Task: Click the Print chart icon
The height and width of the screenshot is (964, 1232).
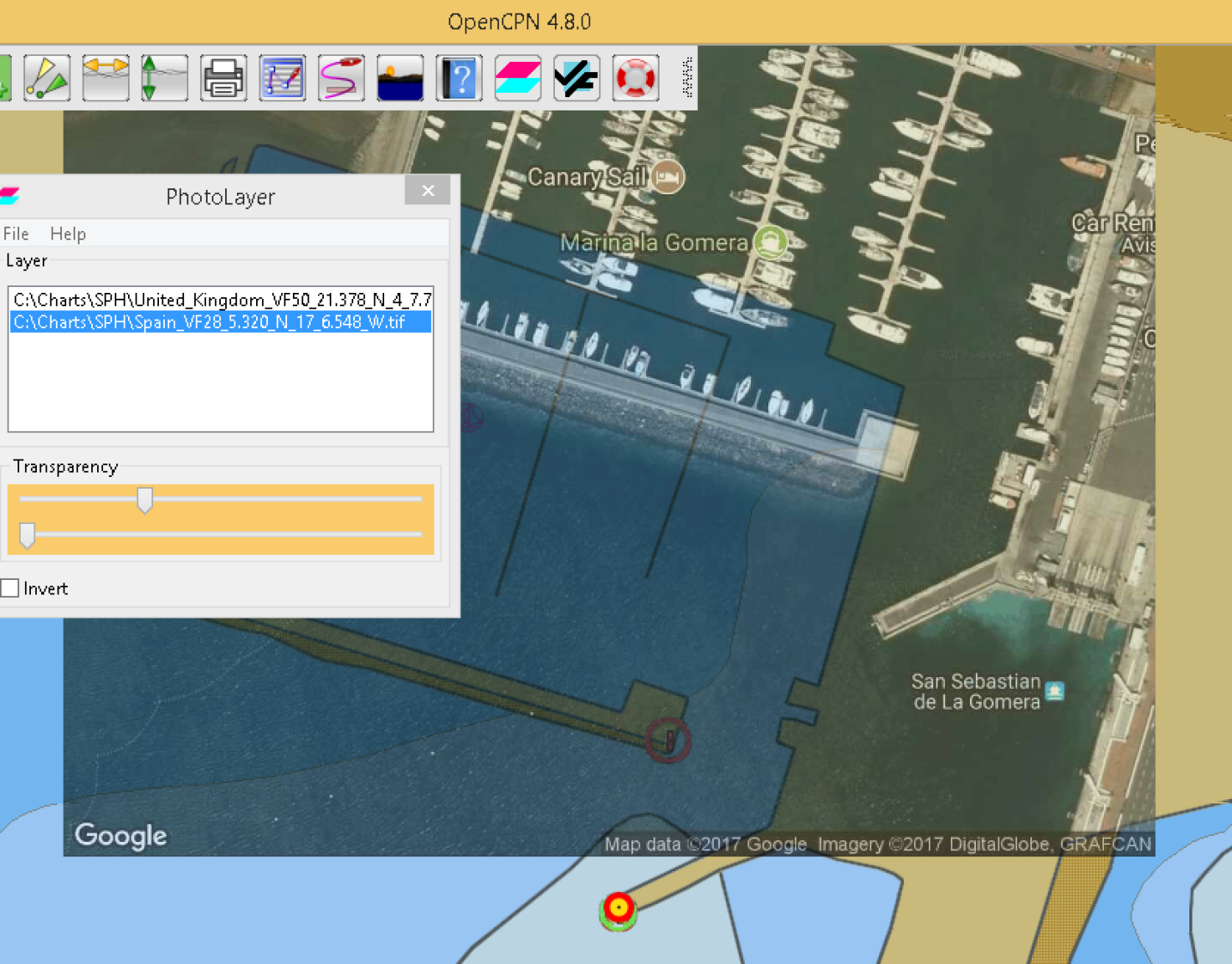Action: (223, 79)
